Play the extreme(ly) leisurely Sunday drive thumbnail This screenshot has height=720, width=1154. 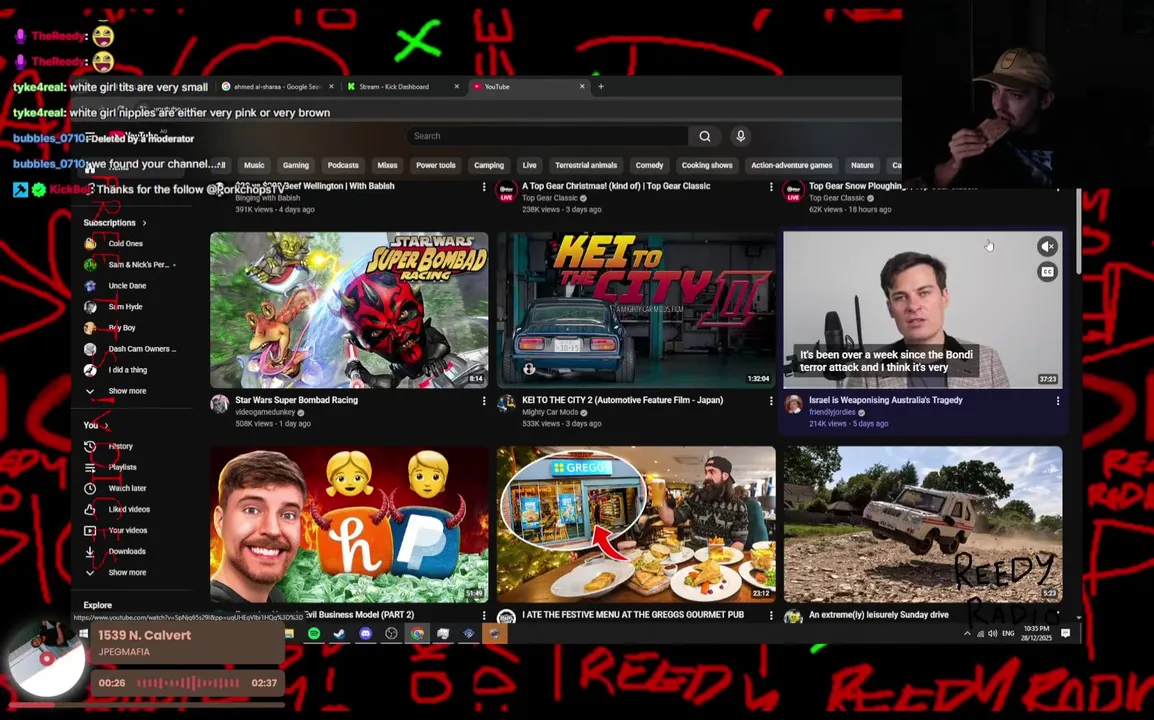[923, 524]
